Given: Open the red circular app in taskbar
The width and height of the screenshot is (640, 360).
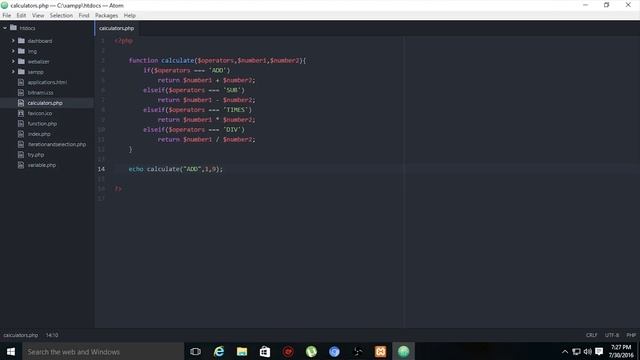Looking at the screenshot, I should click(x=288, y=351).
